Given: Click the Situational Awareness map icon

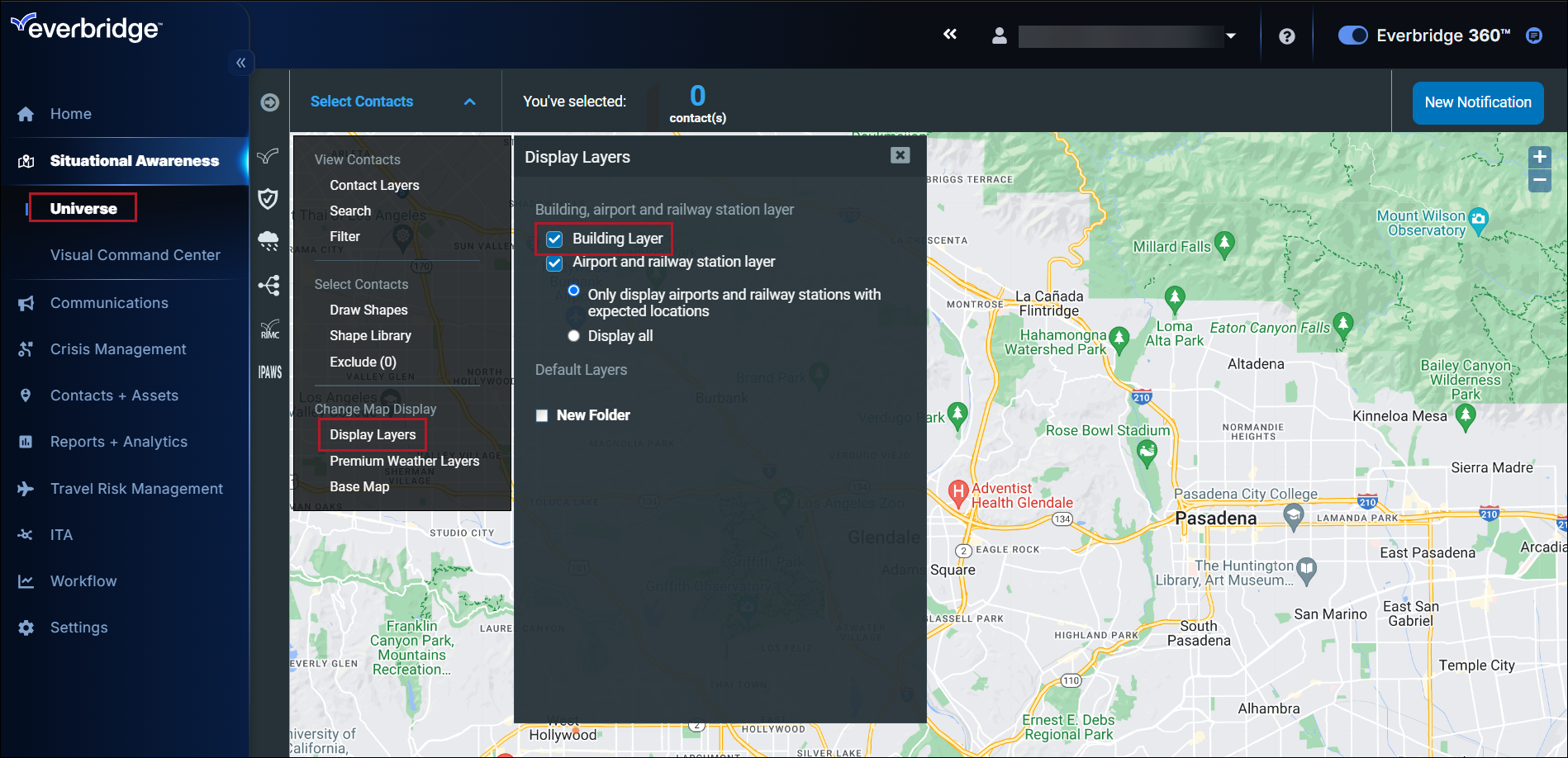Looking at the screenshot, I should [x=26, y=161].
